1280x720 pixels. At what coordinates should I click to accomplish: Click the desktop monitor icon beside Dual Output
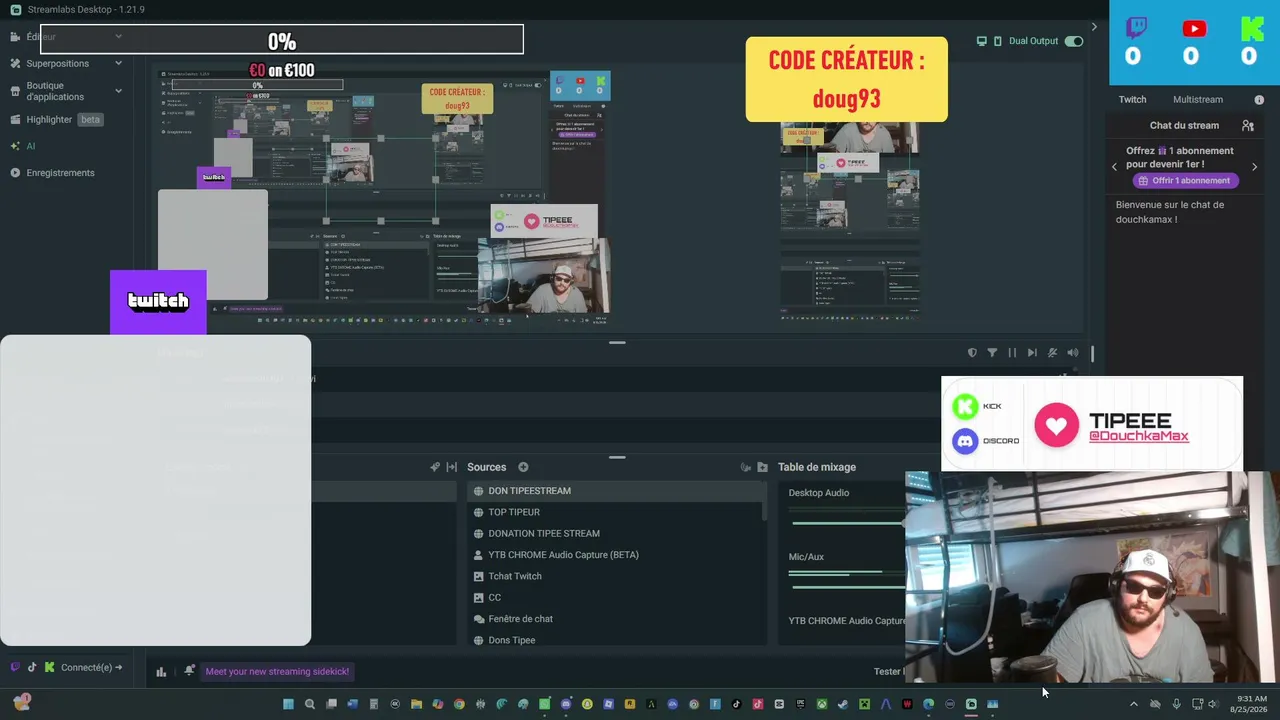982,41
